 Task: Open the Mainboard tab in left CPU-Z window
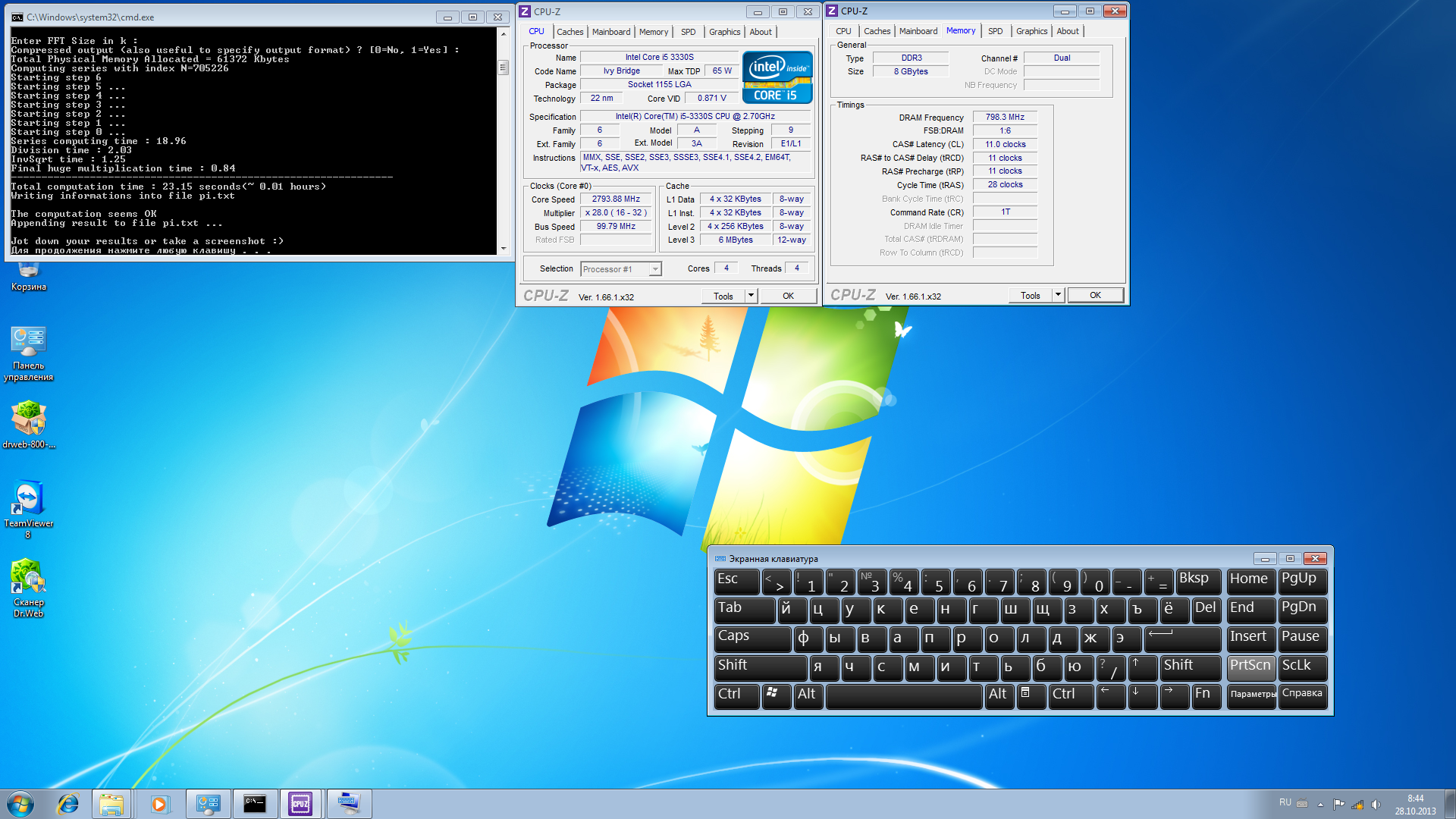[611, 32]
